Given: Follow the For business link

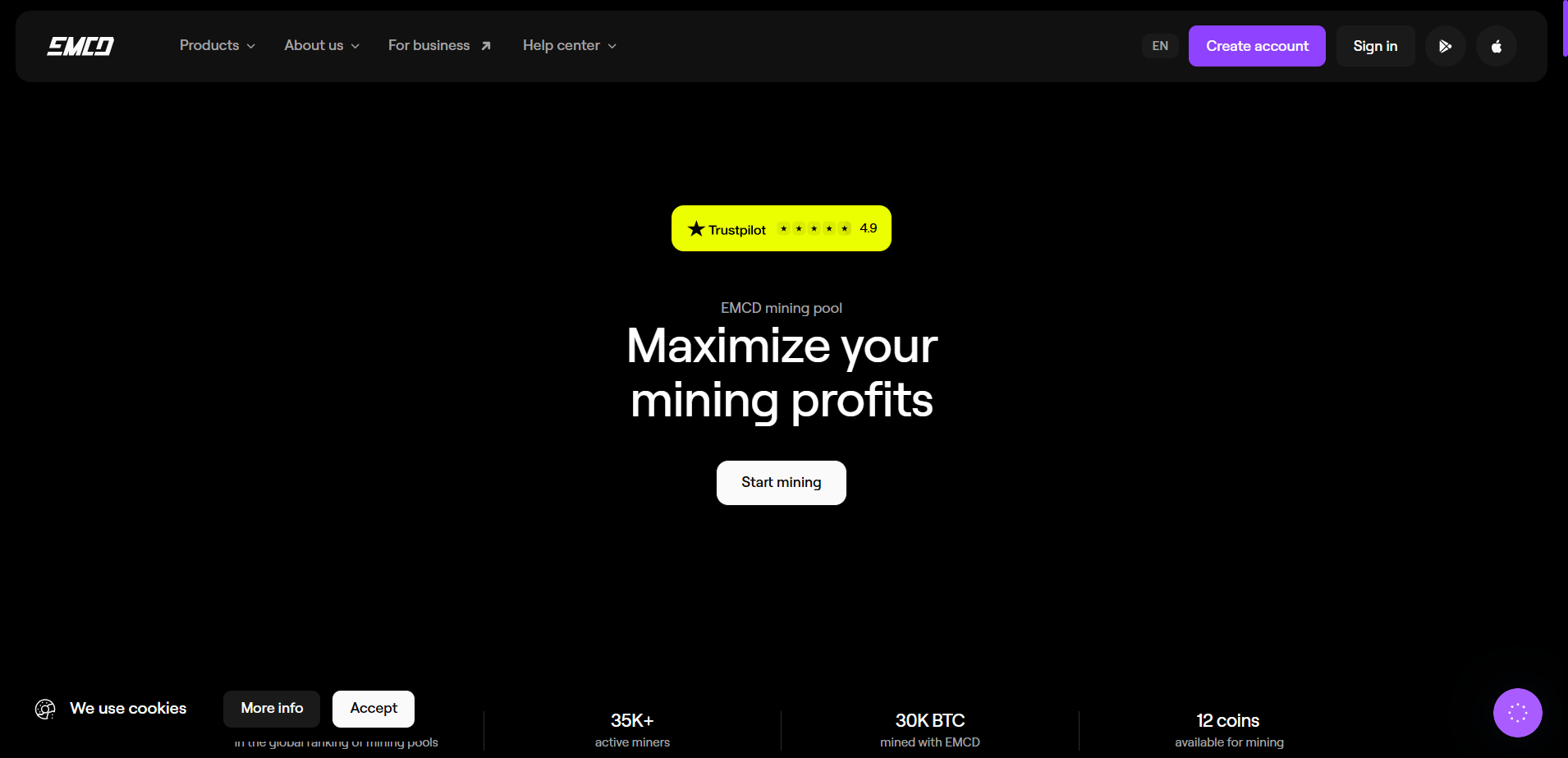Looking at the screenshot, I should [439, 46].
